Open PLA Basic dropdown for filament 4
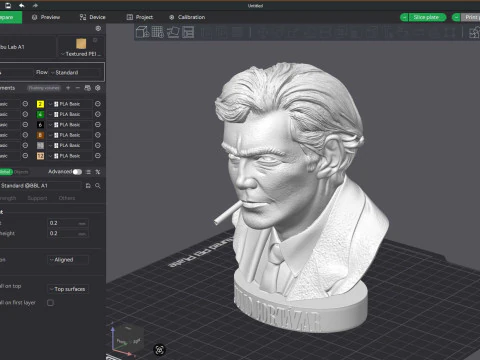This screenshot has width=480, height=360. pyautogui.click(x=70, y=114)
